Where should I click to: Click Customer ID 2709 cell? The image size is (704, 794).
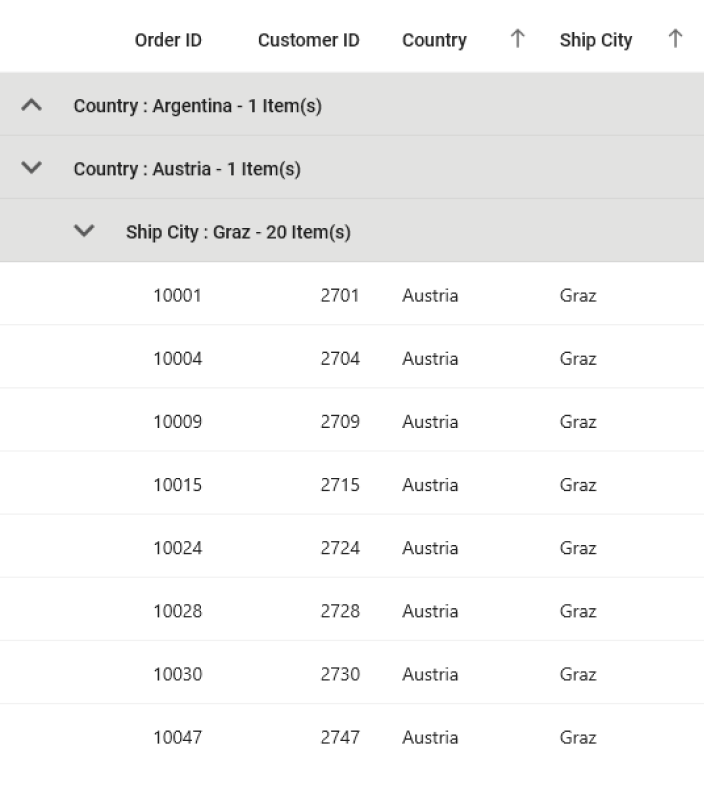[x=340, y=421]
